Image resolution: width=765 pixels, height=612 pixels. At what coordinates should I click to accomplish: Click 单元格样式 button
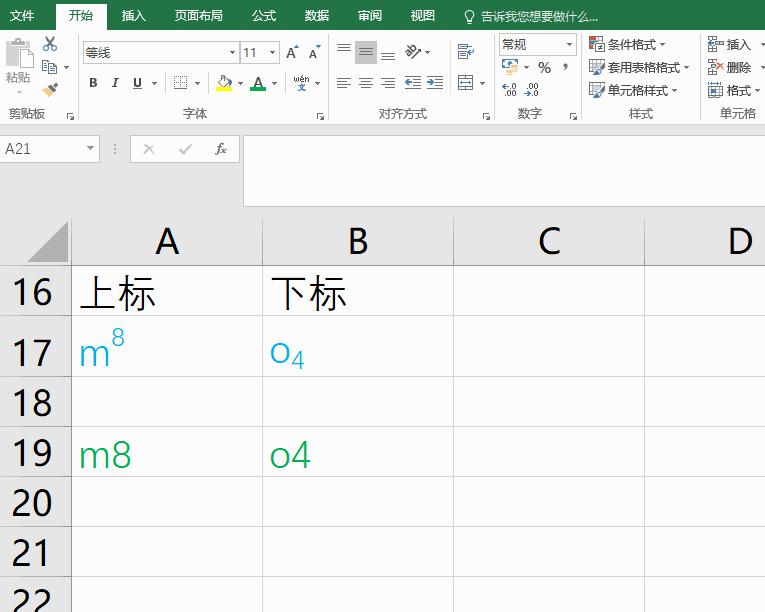click(x=634, y=90)
